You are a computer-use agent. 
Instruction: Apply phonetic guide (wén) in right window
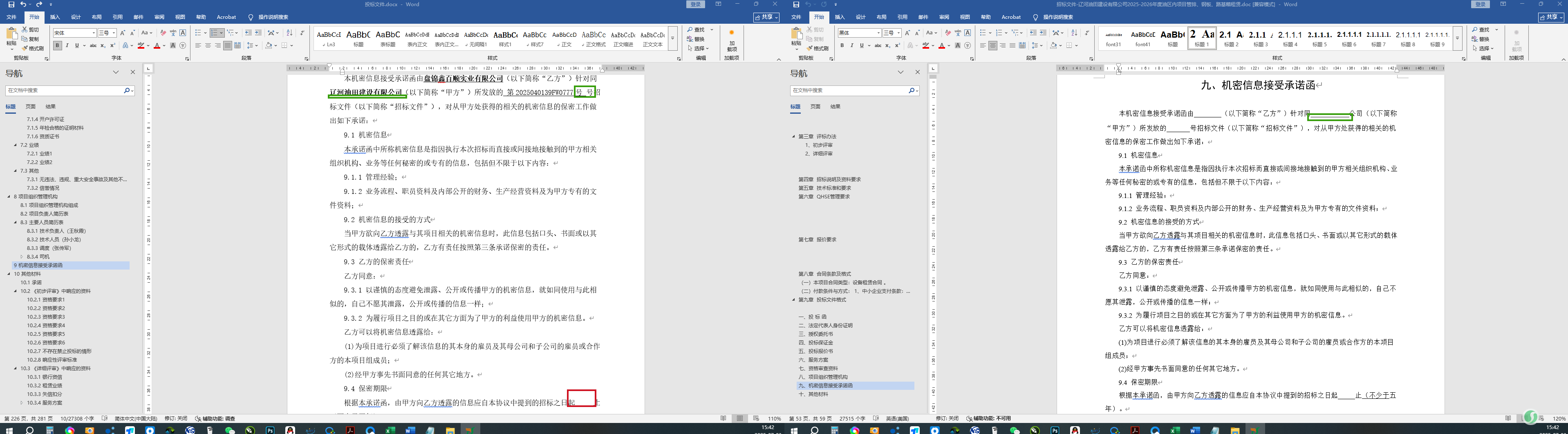(x=957, y=32)
